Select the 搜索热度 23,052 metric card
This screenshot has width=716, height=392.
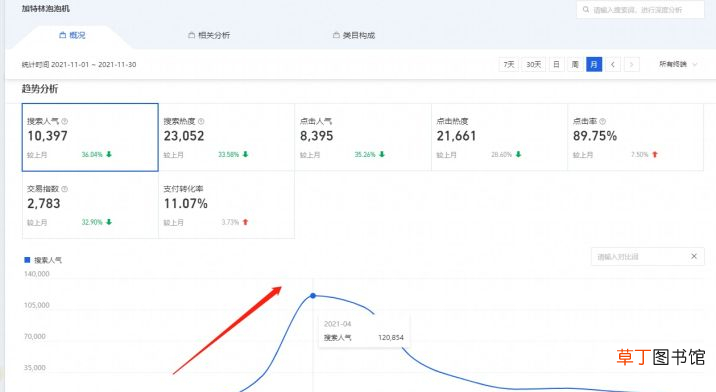point(226,138)
